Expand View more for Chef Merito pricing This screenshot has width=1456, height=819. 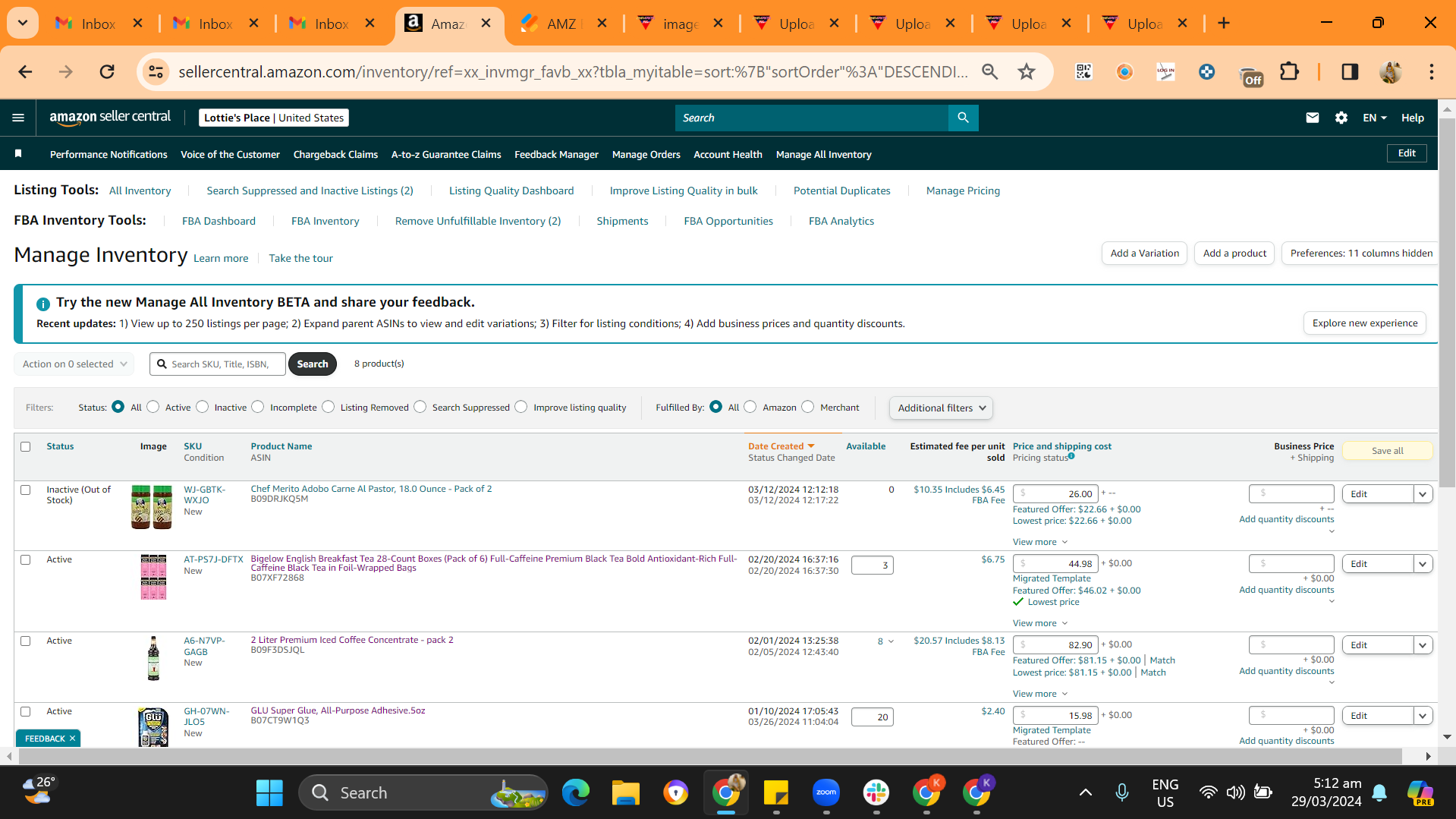point(1040,542)
